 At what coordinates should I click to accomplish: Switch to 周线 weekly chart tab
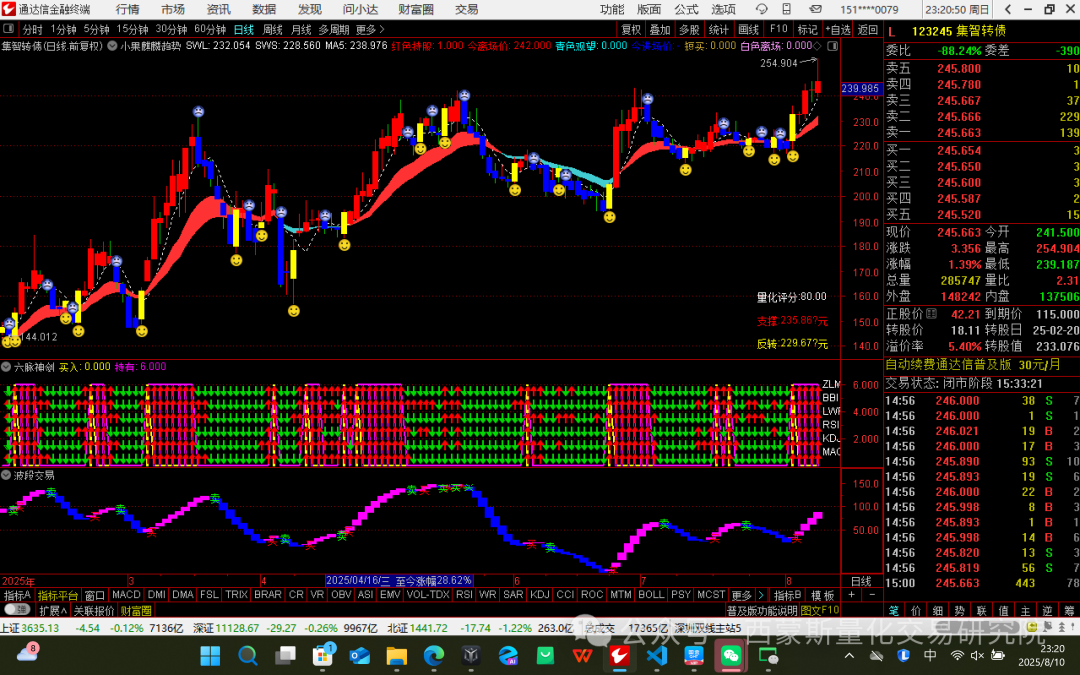[x=273, y=30]
